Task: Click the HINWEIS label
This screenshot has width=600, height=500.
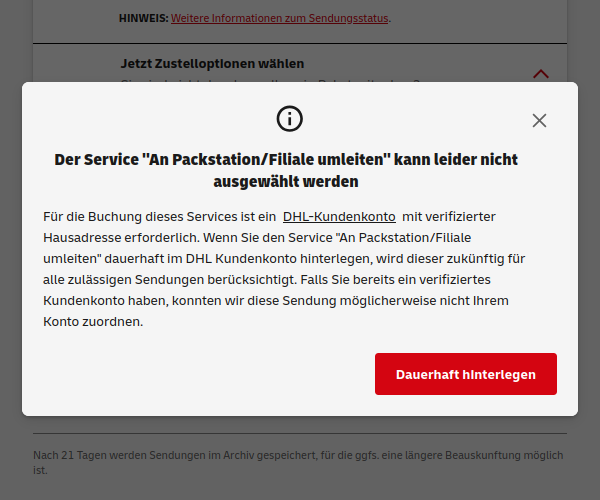Action: (x=143, y=18)
